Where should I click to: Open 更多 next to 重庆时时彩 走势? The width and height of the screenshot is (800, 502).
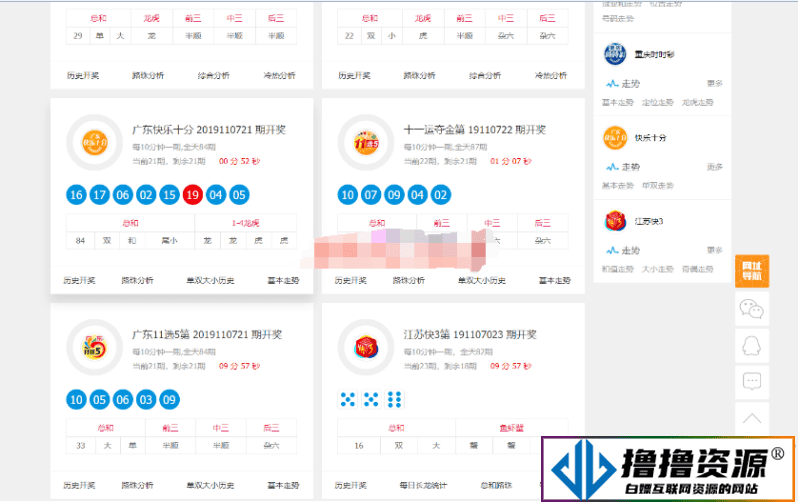point(714,84)
